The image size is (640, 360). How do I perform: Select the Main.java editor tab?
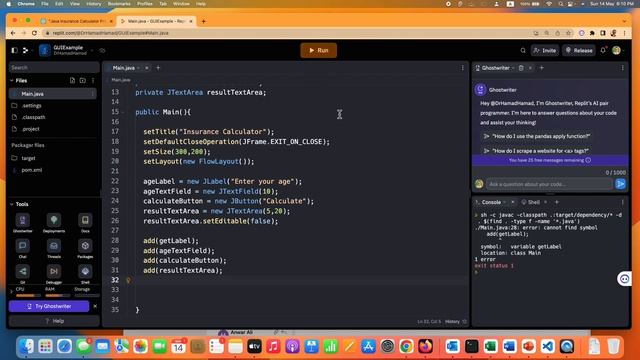click(123, 68)
